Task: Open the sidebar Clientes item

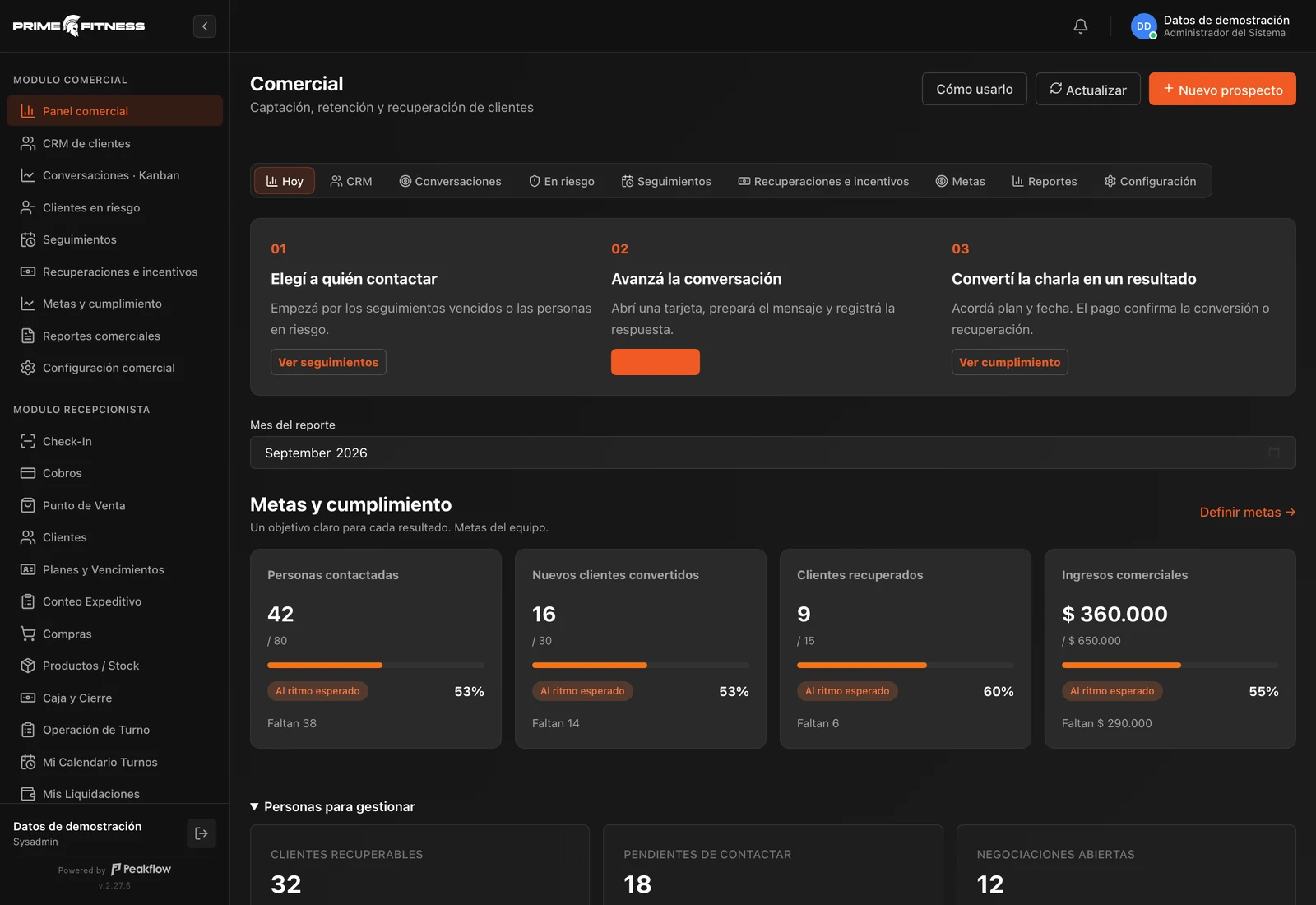Action: pyautogui.click(x=114, y=537)
